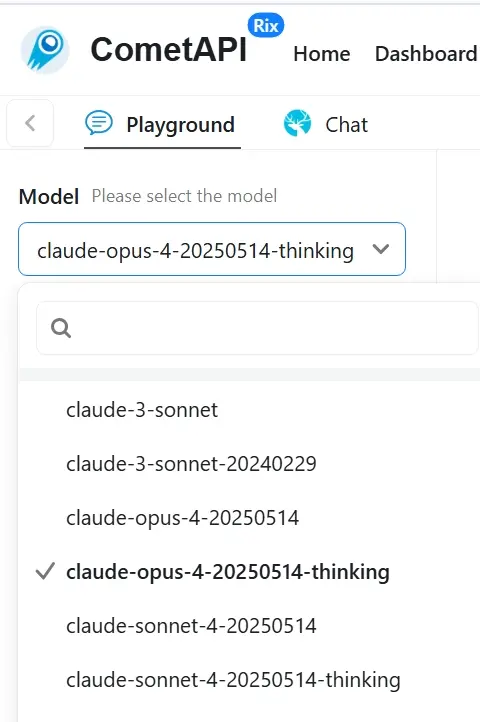480x722 pixels.
Task: Click the checkmark beside claude-opus-4-20250514-thinking
Action: (x=45, y=571)
